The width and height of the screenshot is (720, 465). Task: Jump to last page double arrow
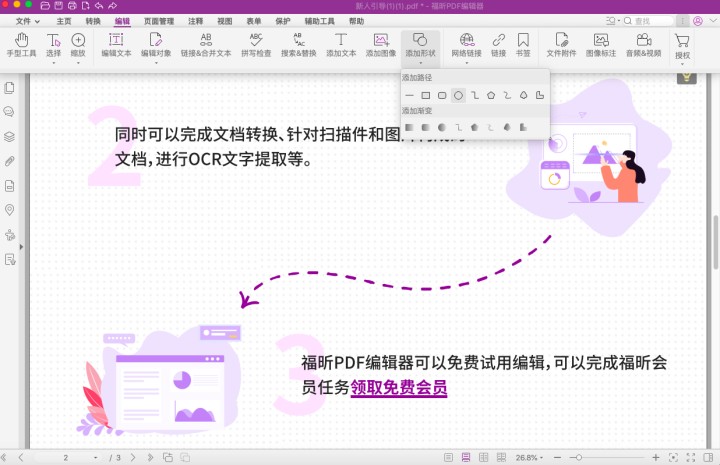pyautogui.click(x=150, y=458)
